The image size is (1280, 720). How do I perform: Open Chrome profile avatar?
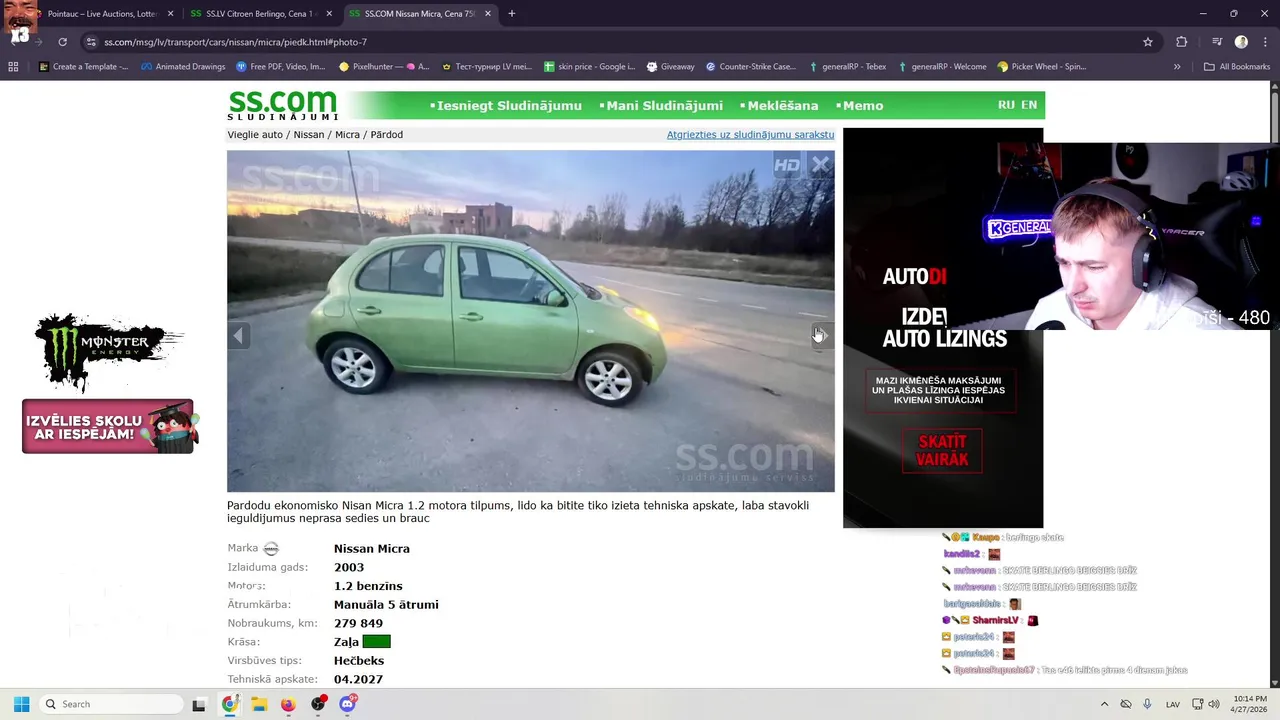coord(1241,42)
